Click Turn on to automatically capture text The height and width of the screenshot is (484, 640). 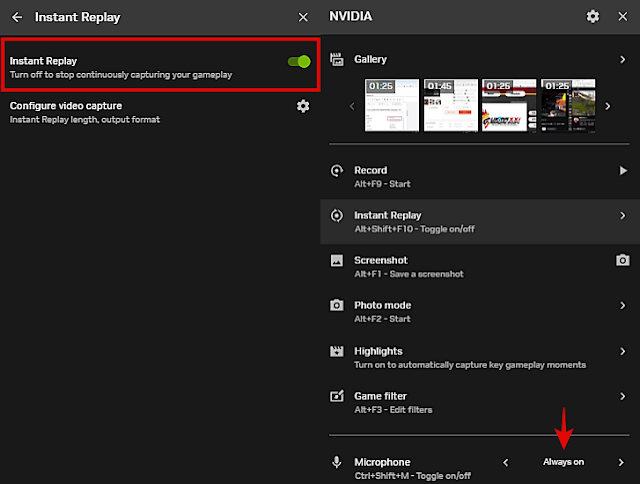470,365
